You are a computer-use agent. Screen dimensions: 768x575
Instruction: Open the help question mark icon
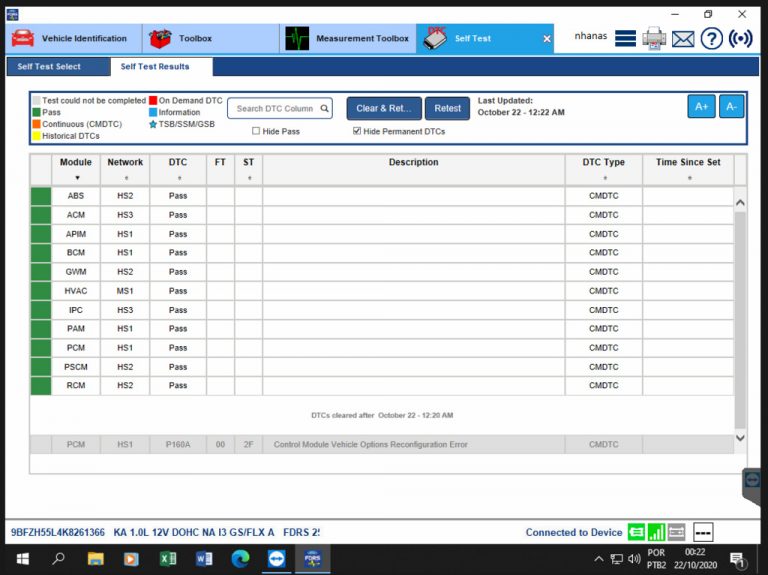coord(711,39)
